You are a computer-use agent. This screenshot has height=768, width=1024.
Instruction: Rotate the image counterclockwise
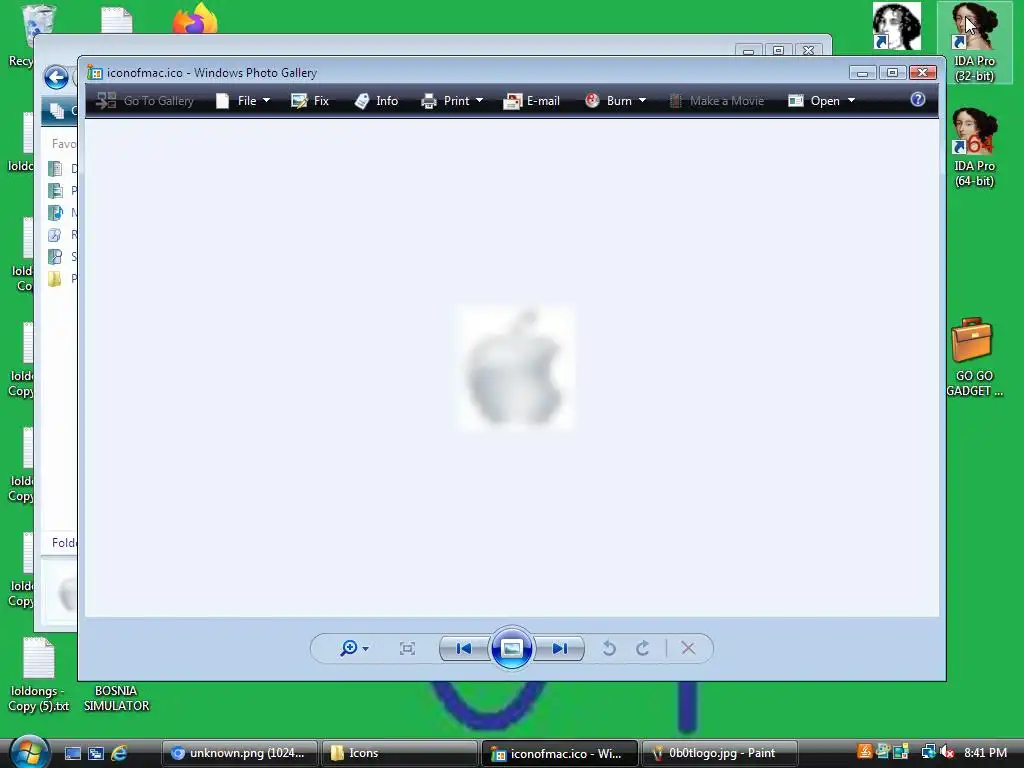[x=609, y=648]
